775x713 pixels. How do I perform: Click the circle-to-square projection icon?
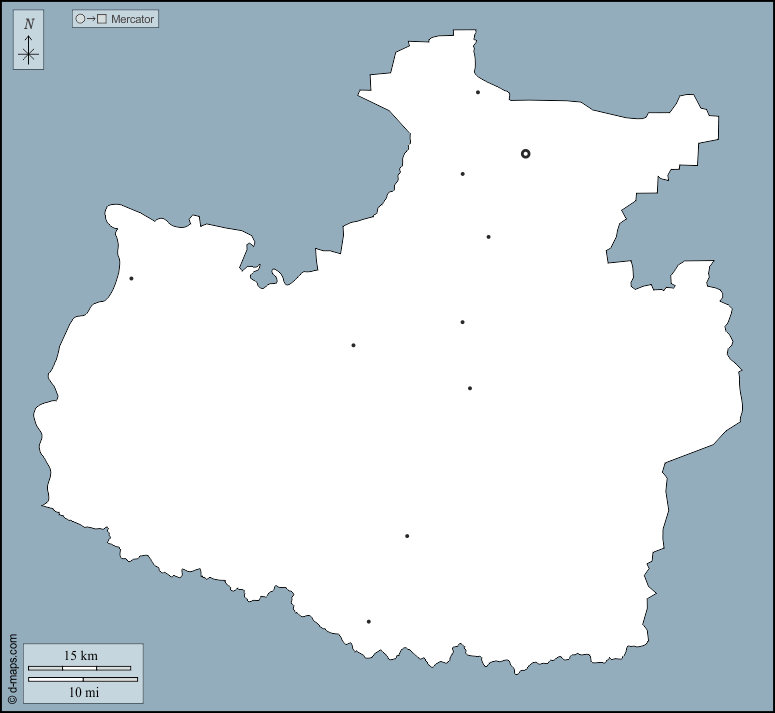point(91,19)
